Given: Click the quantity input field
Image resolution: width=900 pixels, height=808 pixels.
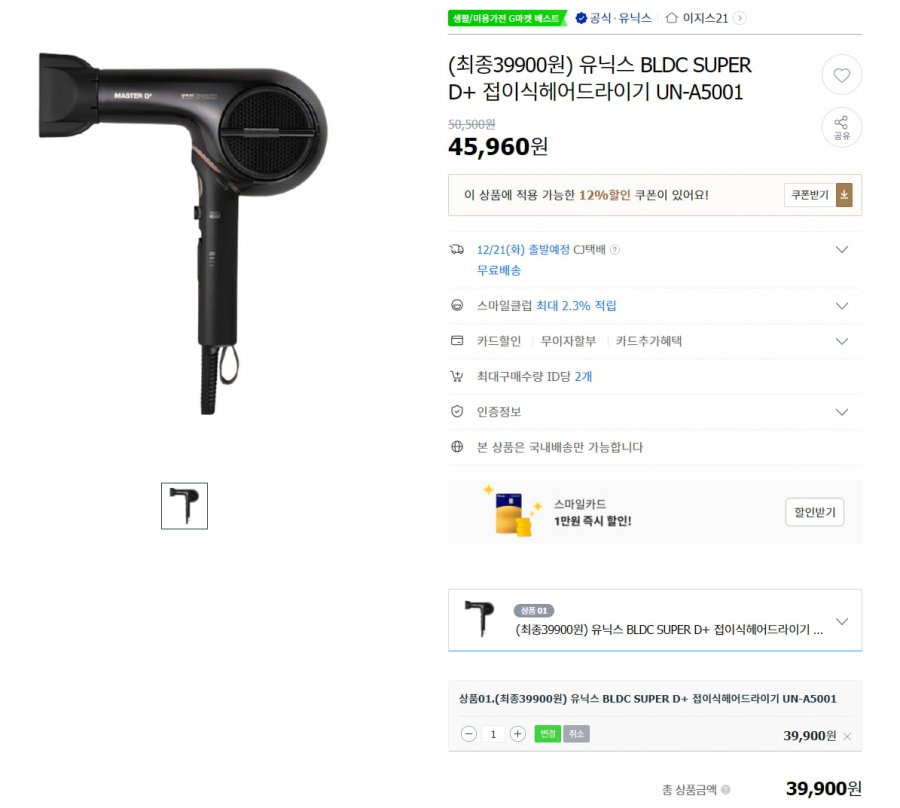Looking at the screenshot, I should click(x=493, y=734).
